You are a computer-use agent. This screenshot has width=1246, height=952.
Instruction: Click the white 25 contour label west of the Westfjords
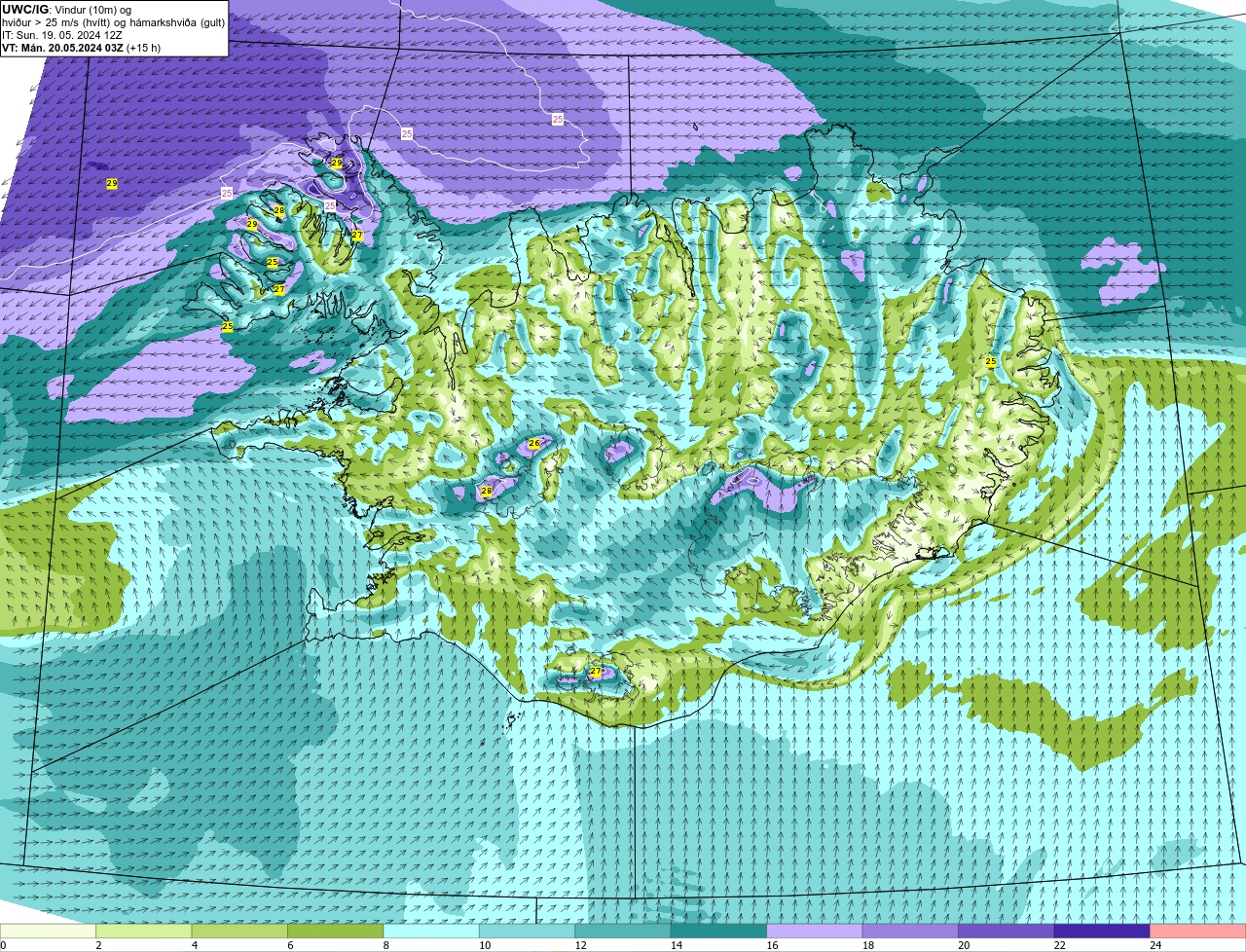(227, 193)
